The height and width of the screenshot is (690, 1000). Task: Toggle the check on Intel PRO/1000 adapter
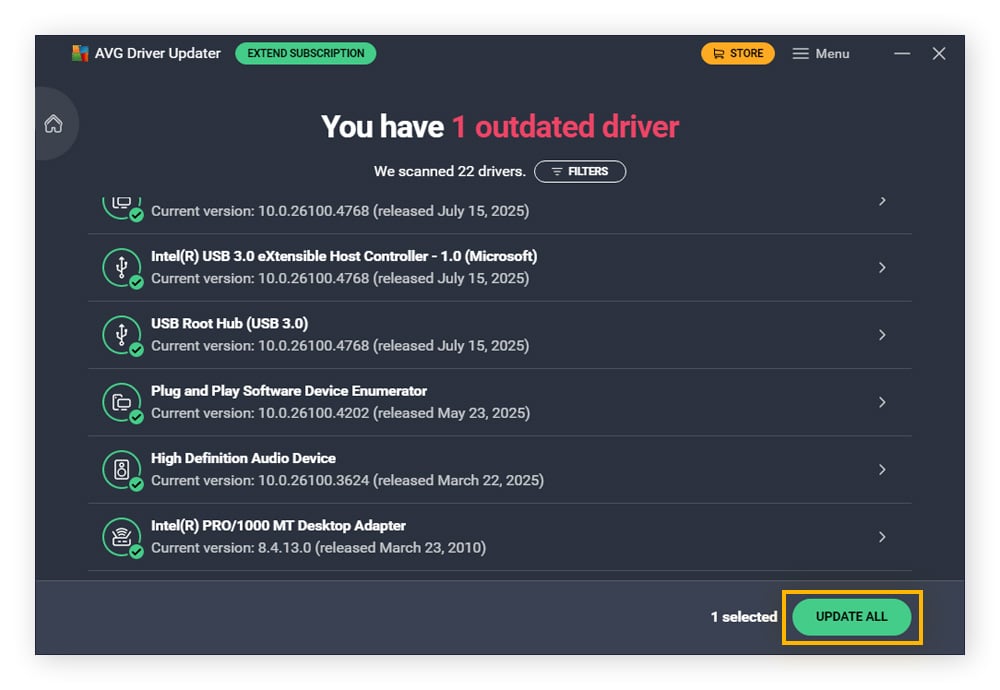coord(138,550)
